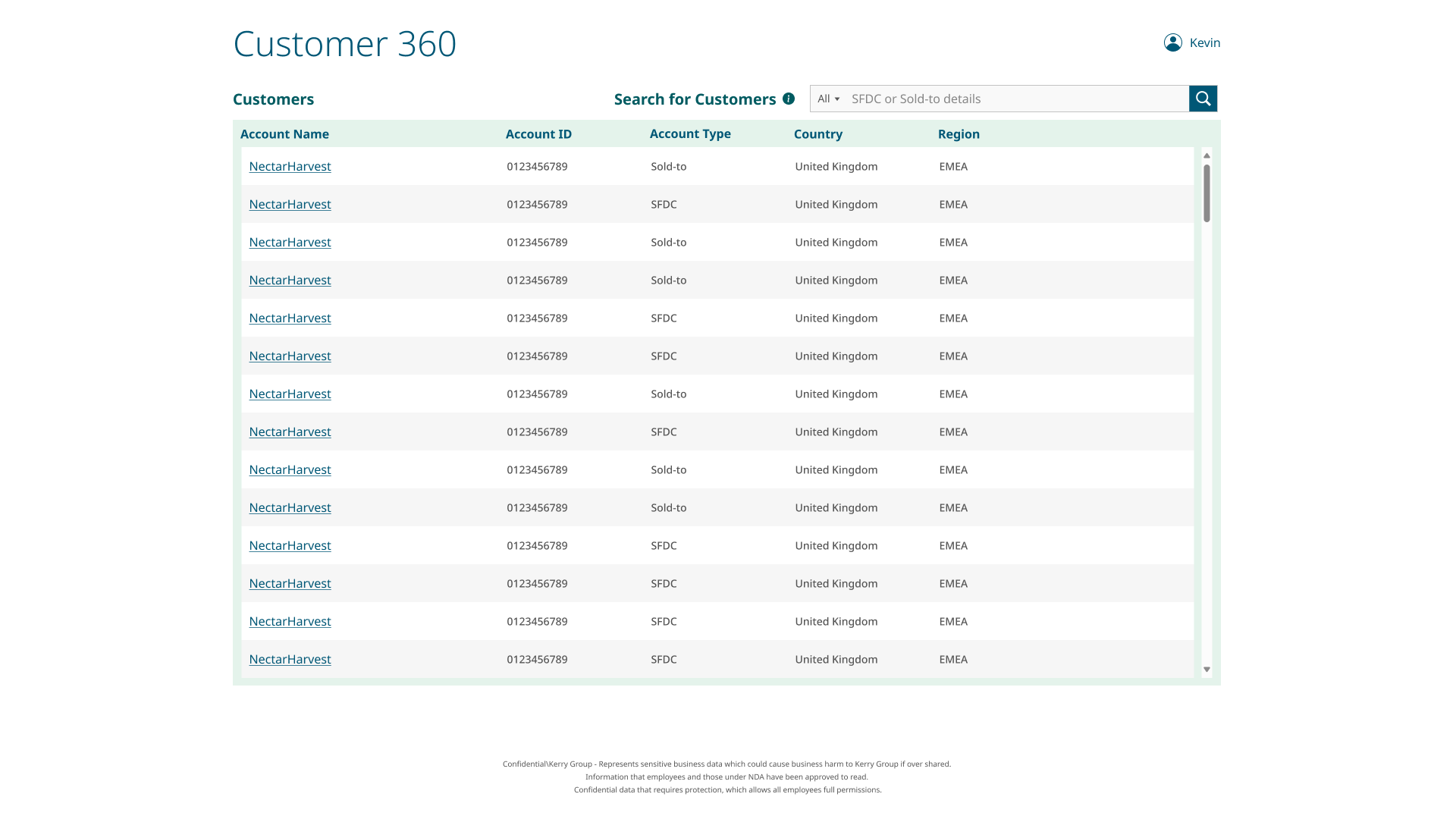Click the info icon beside Search for Customers
Viewport: 1456px width, 819px height.
[789, 99]
